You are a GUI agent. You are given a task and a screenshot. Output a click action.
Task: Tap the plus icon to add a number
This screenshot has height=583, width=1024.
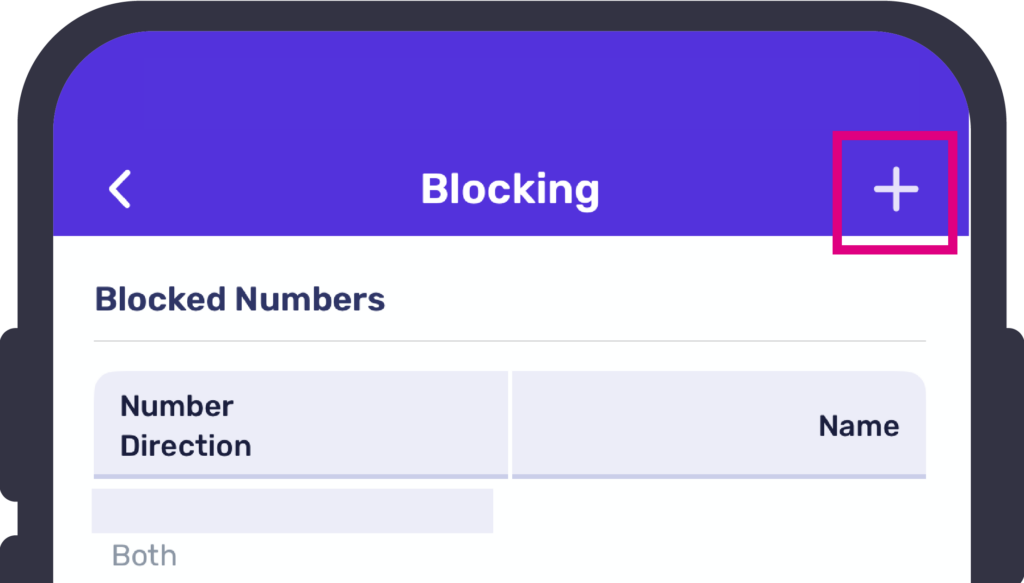pos(895,189)
